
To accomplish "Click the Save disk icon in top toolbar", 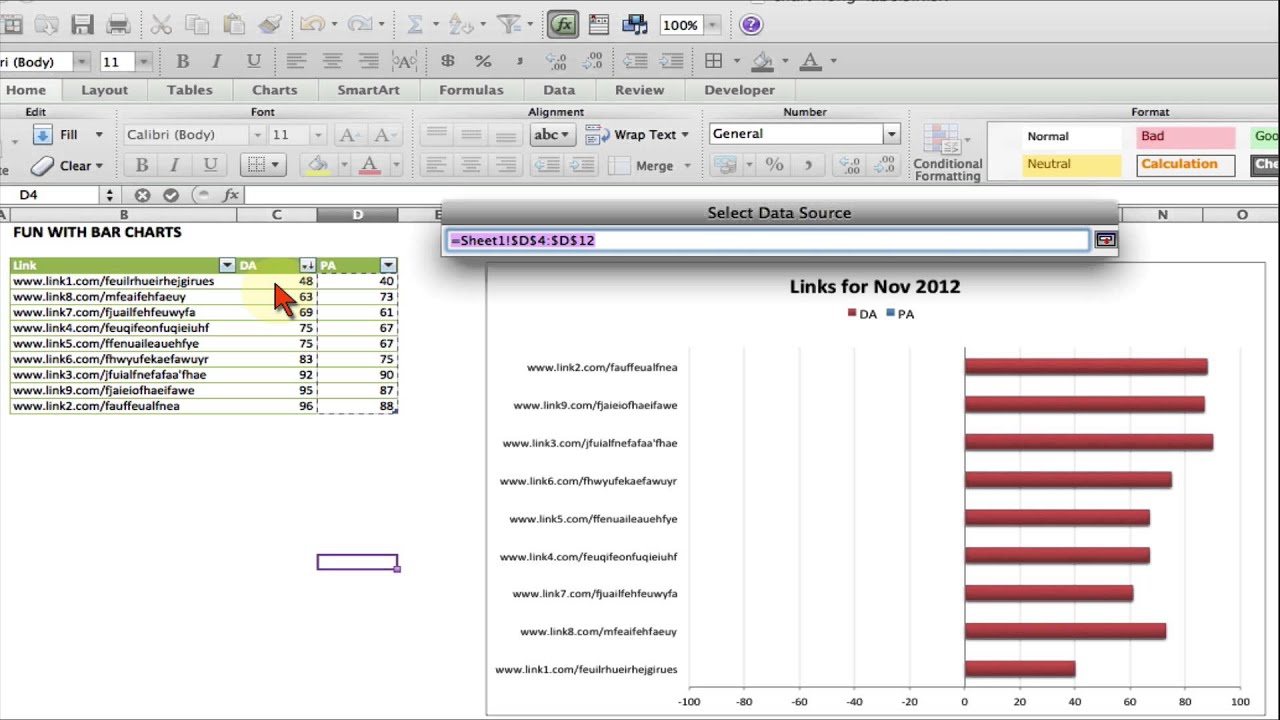I will pyautogui.click(x=82, y=25).
